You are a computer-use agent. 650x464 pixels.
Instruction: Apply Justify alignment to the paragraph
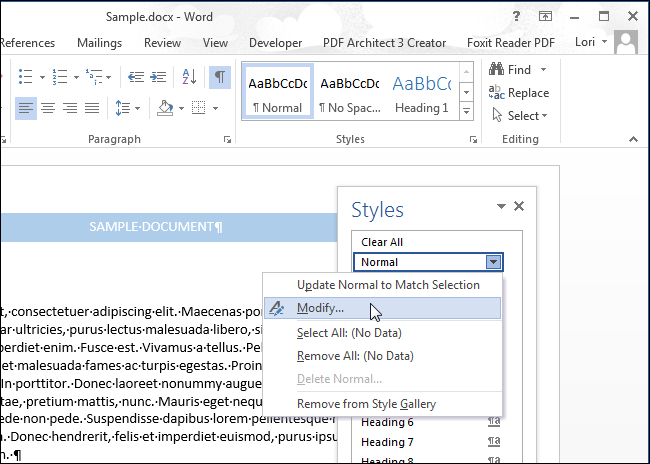point(91,107)
